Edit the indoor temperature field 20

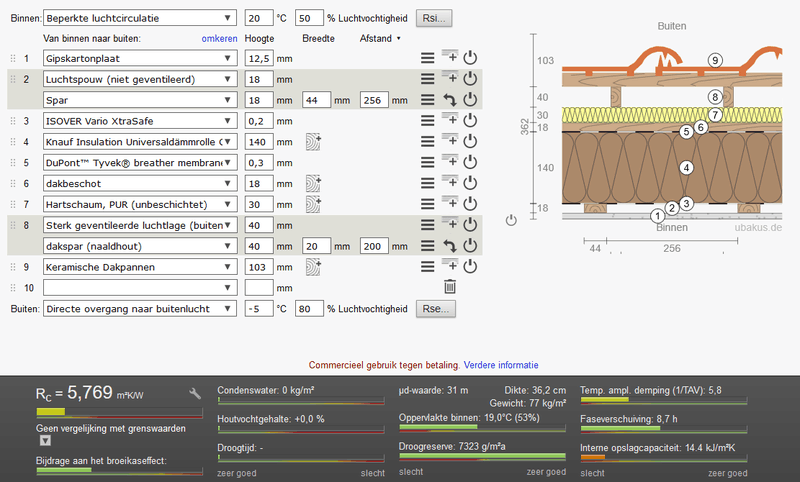(x=259, y=18)
